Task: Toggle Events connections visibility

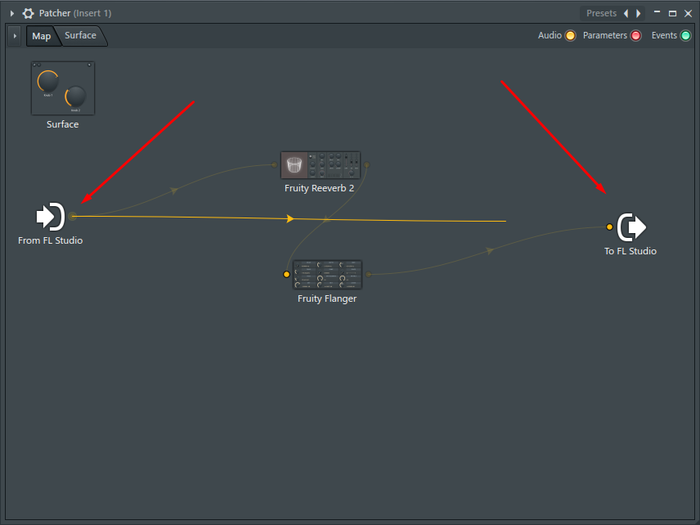Action: click(x=686, y=36)
